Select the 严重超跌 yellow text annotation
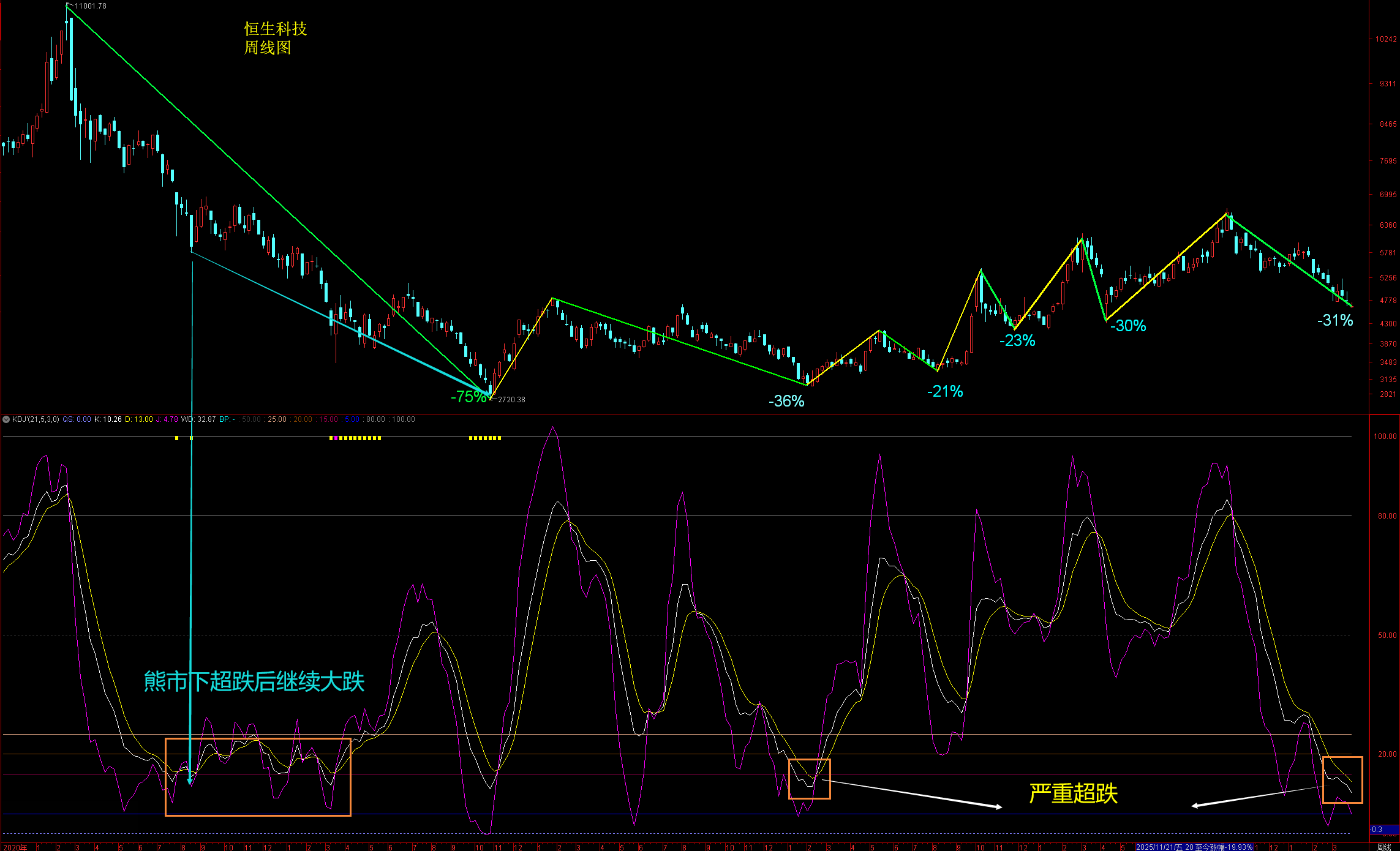 pos(1073,793)
